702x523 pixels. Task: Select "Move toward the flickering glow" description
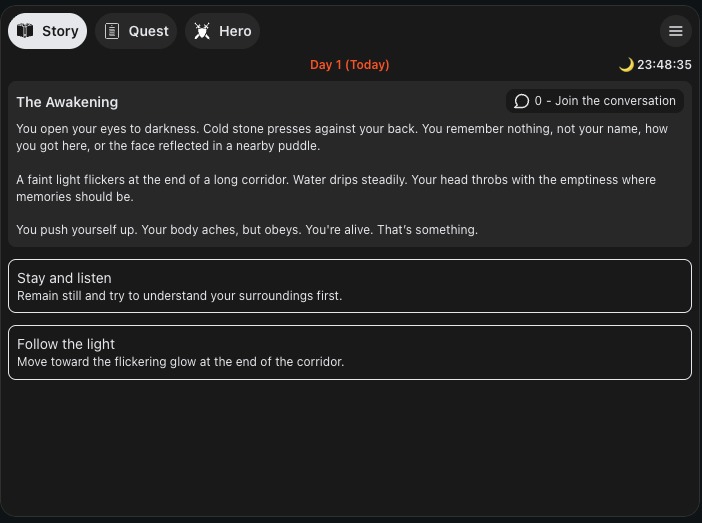180,362
